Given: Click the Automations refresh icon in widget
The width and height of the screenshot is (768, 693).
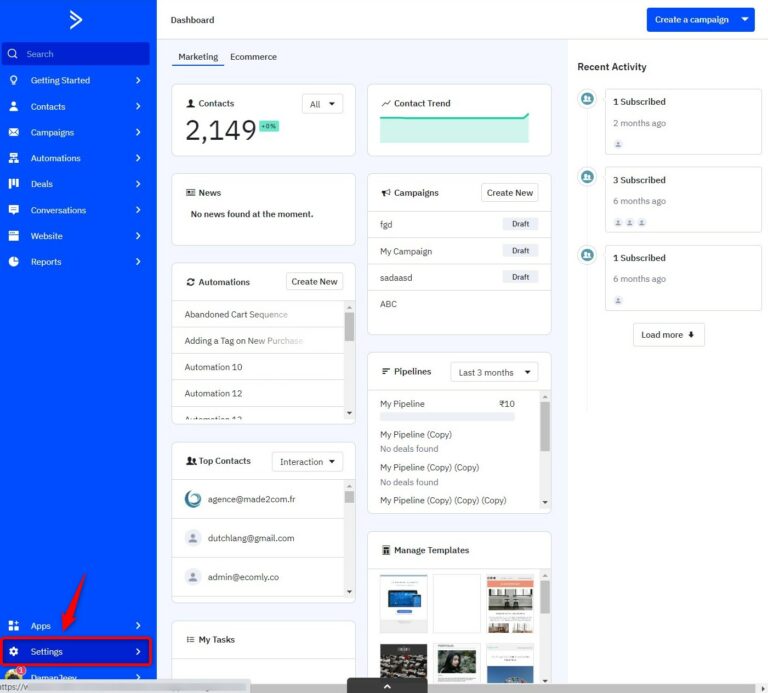Looking at the screenshot, I should [191, 282].
